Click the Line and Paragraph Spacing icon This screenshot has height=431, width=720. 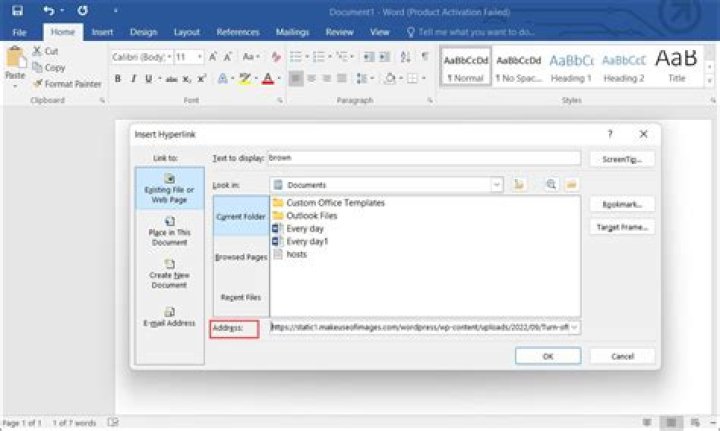click(x=362, y=79)
